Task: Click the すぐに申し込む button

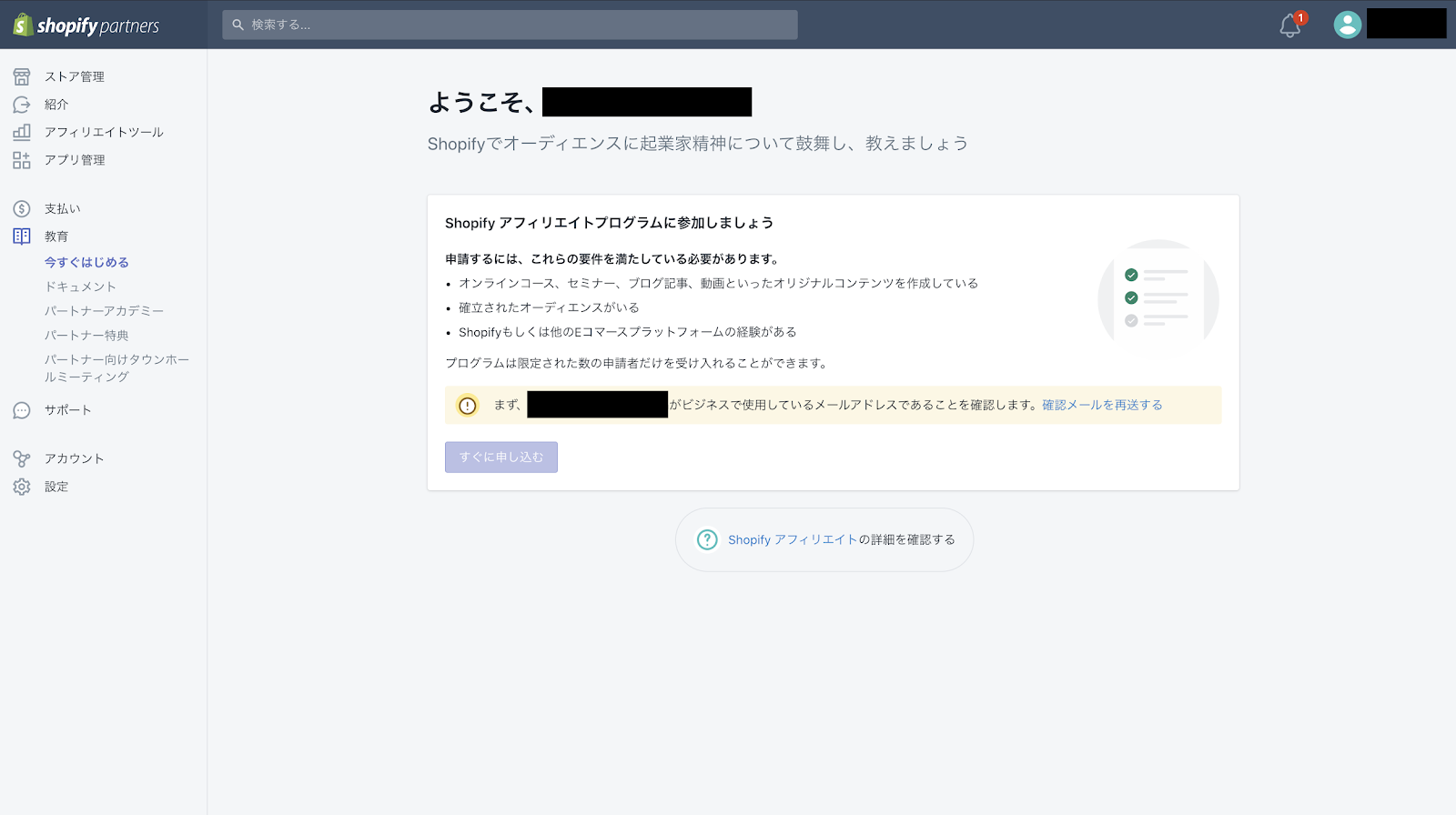Action: coord(501,457)
